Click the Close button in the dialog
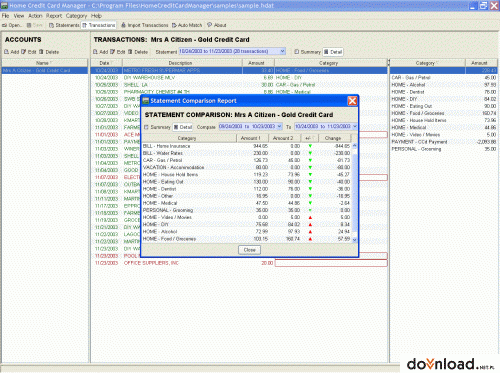Screen dimensions: 500x373 [x=249, y=250]
